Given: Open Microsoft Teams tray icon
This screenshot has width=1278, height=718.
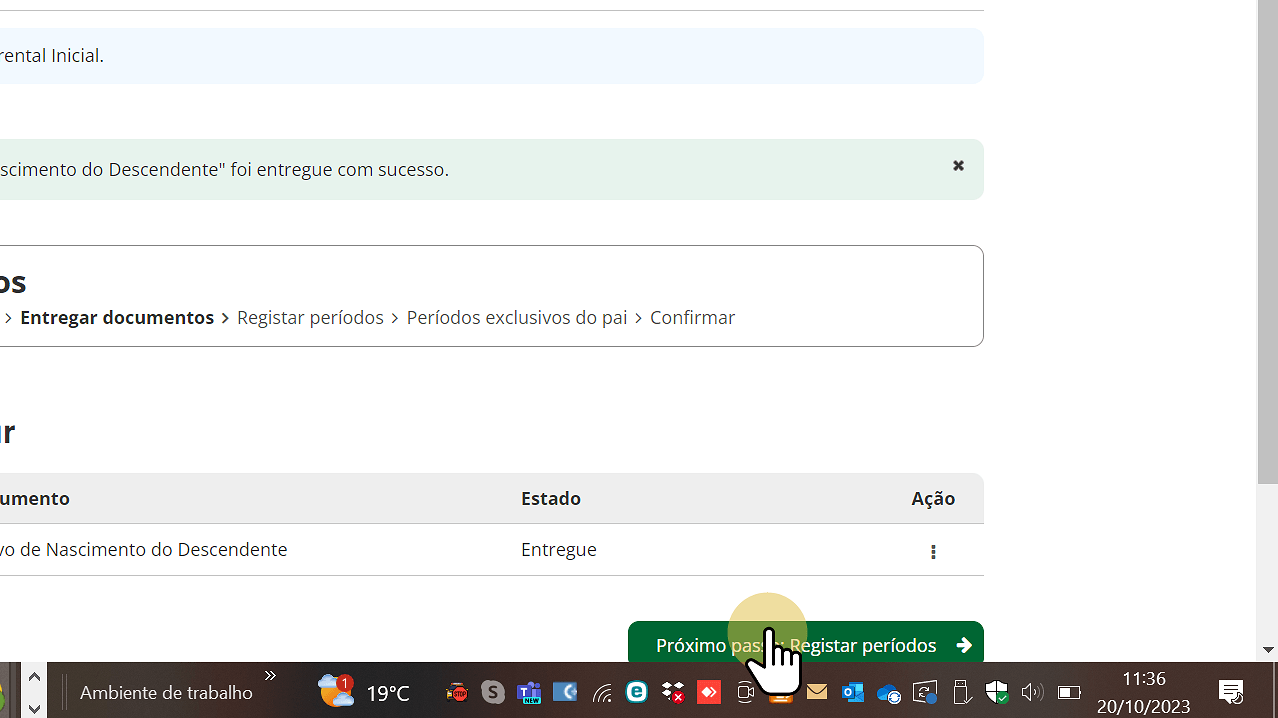Looking at the screenshot, I should 529,692.
